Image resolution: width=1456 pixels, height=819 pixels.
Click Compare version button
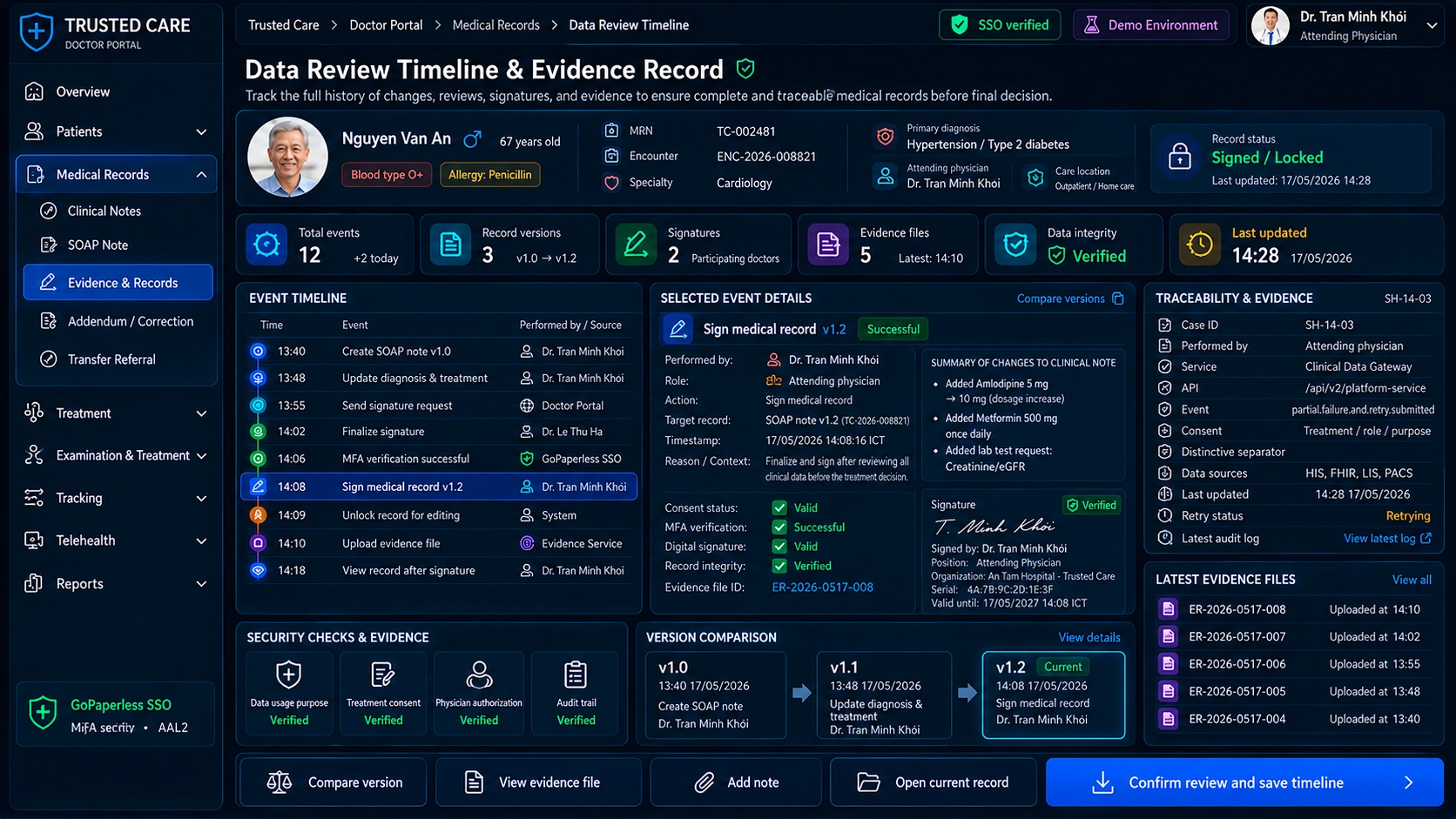tap(333, 782)
